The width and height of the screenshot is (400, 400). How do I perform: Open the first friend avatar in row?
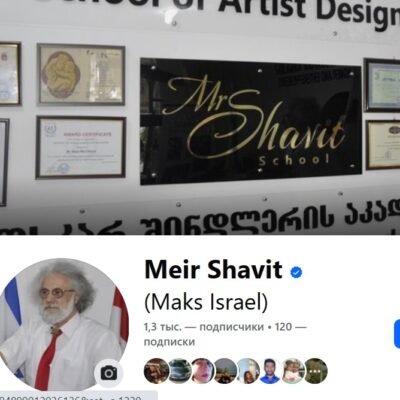(156, 371)
